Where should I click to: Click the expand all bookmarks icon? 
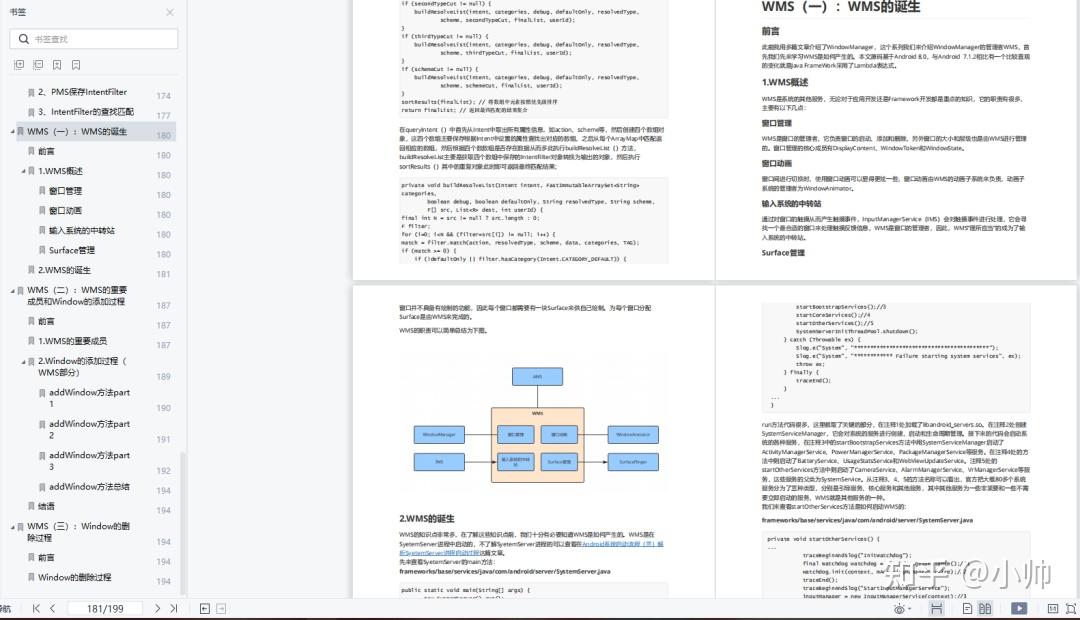20,64
